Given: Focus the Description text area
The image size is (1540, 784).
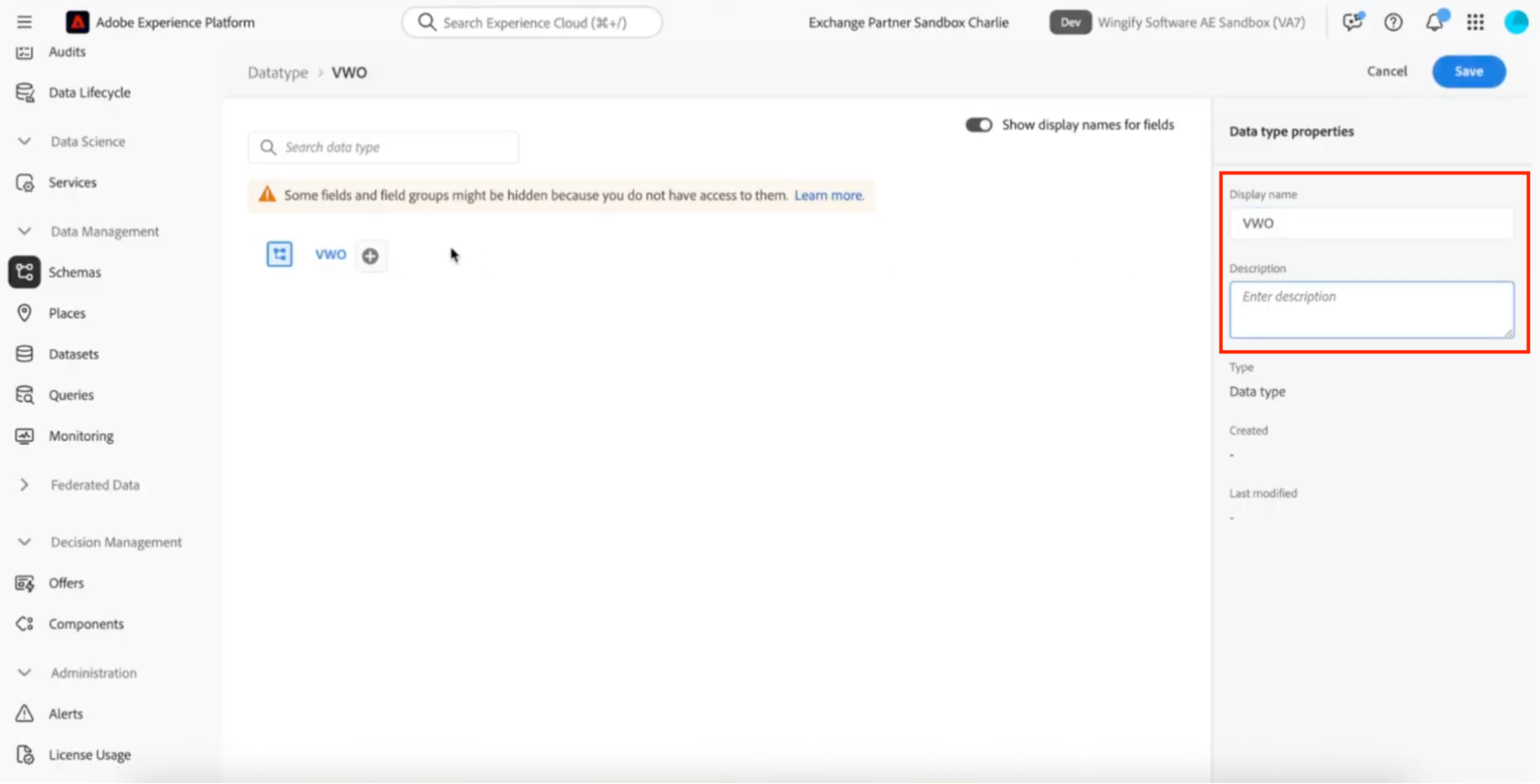Looking at the screenshot, I should pos(1371,310).
